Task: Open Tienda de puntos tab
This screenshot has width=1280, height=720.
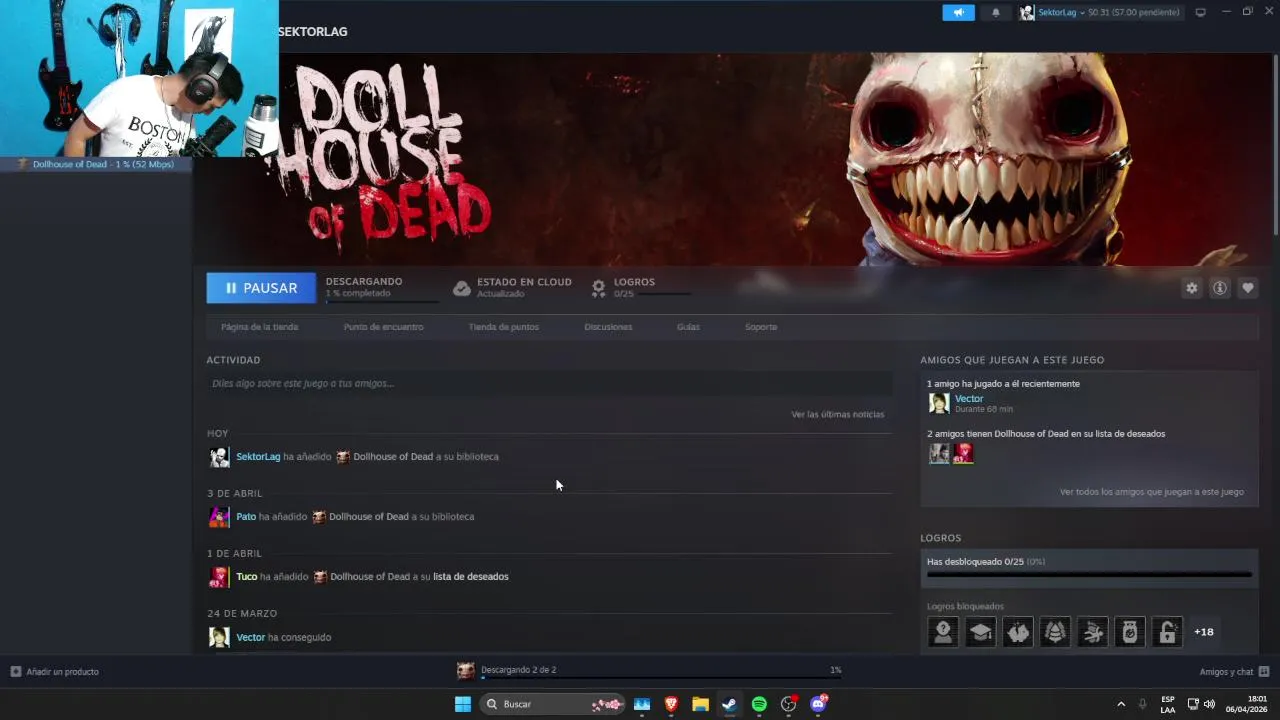Action: (503, 327)
